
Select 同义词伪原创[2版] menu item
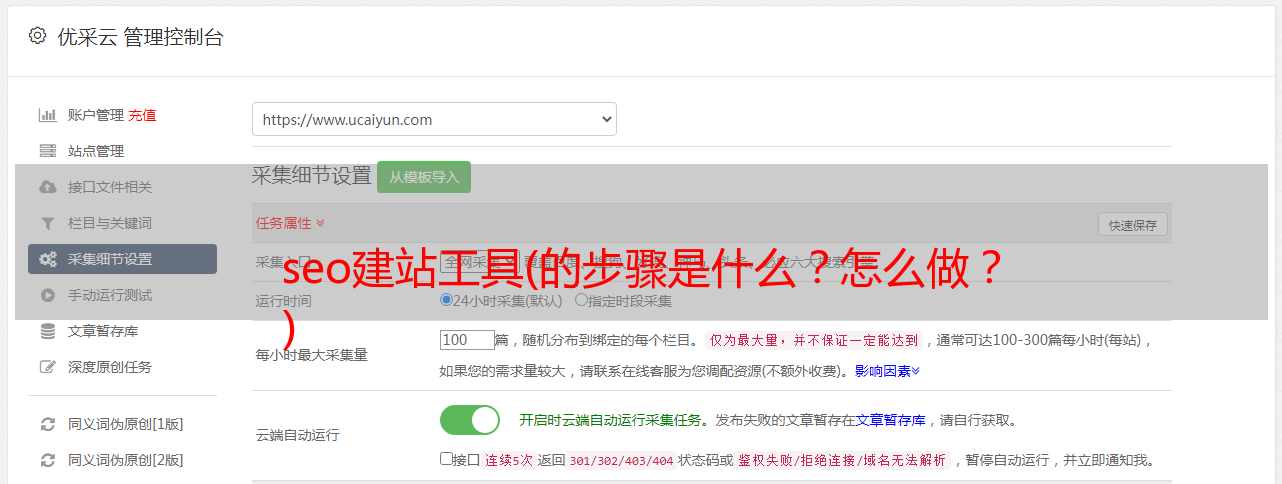tap(125, 460)
